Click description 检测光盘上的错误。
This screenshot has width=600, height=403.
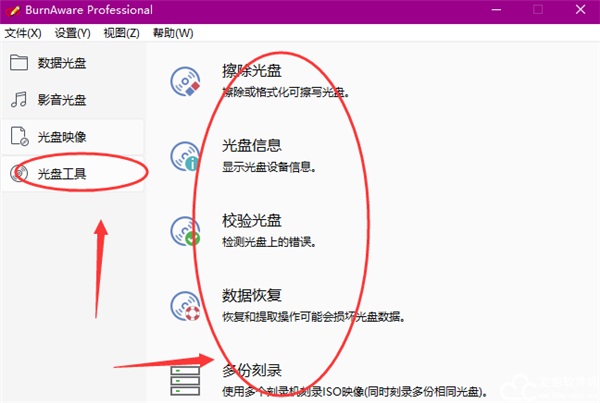coord(269,242)
